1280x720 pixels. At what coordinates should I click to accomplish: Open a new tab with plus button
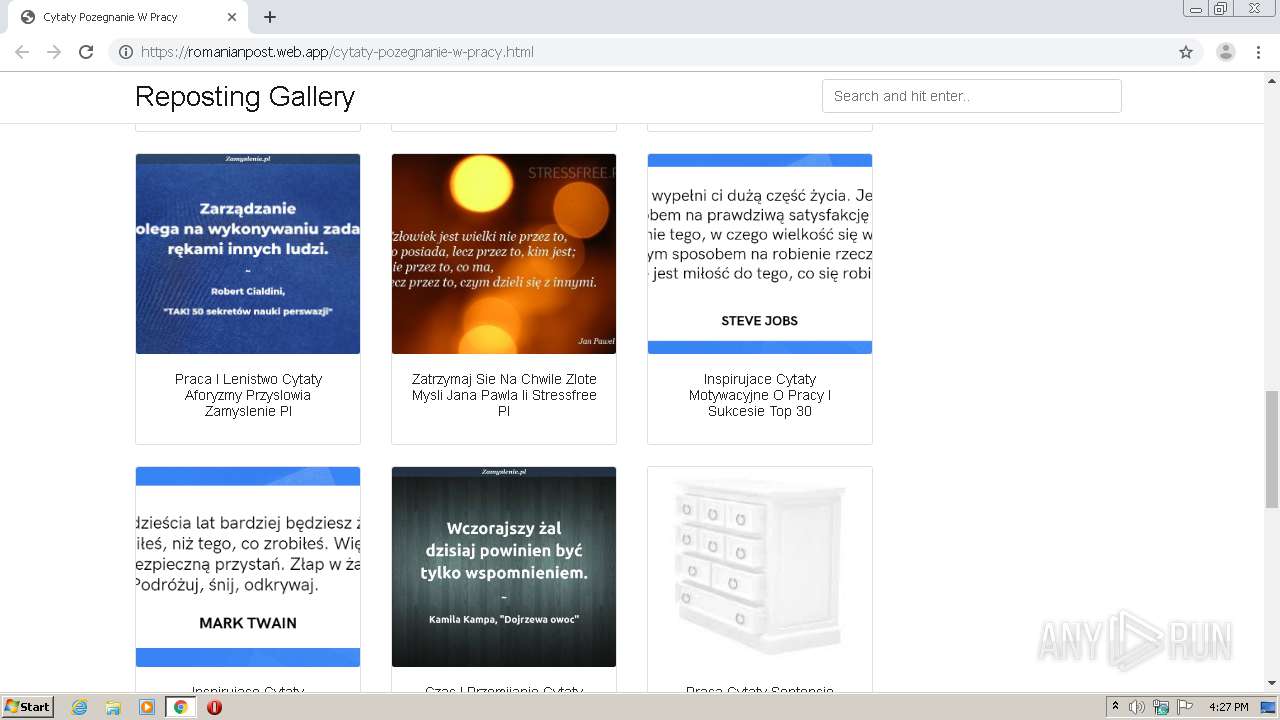(270, 17)
